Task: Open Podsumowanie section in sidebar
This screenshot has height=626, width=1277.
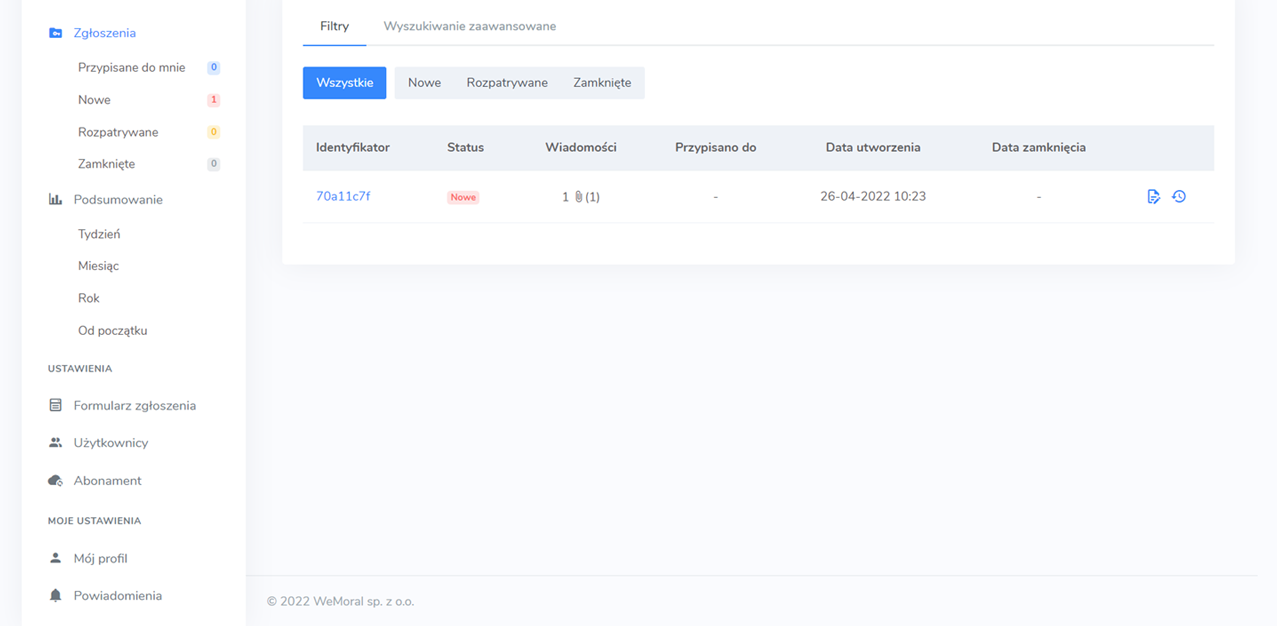Action: 118,200
